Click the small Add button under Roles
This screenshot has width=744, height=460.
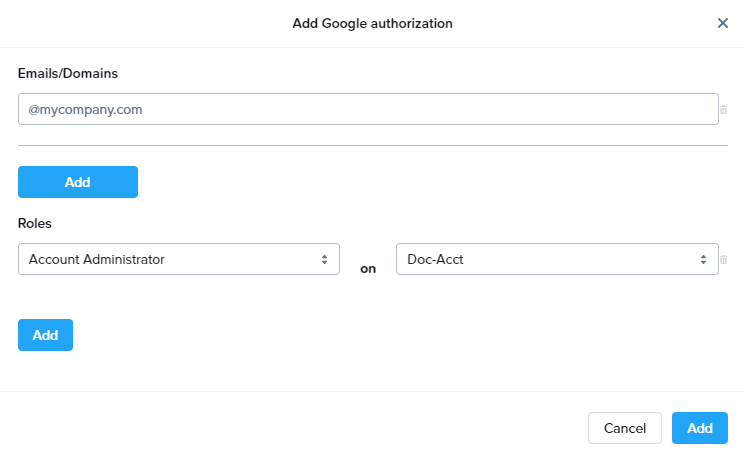click(45, 335)
